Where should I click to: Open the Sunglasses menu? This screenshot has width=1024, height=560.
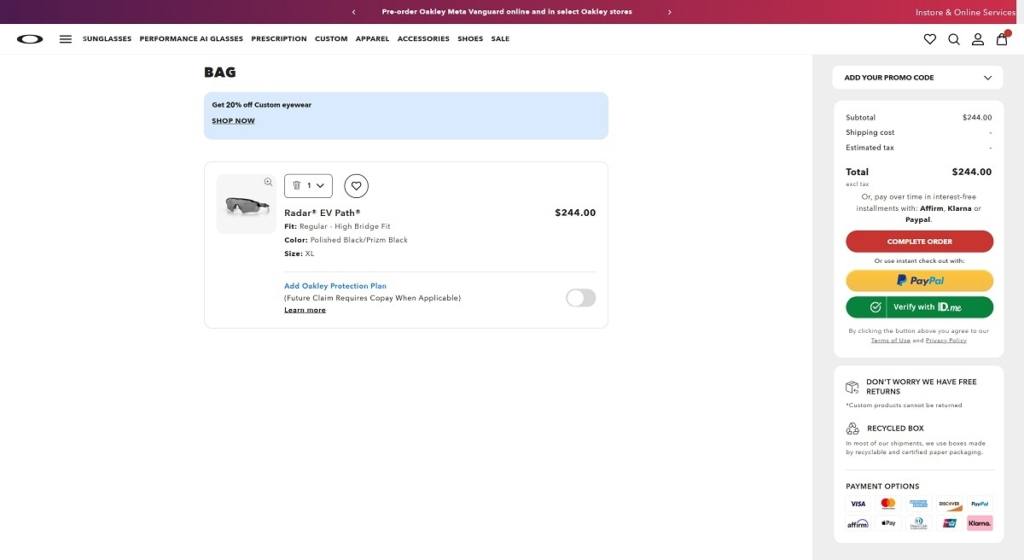(107, 39)
